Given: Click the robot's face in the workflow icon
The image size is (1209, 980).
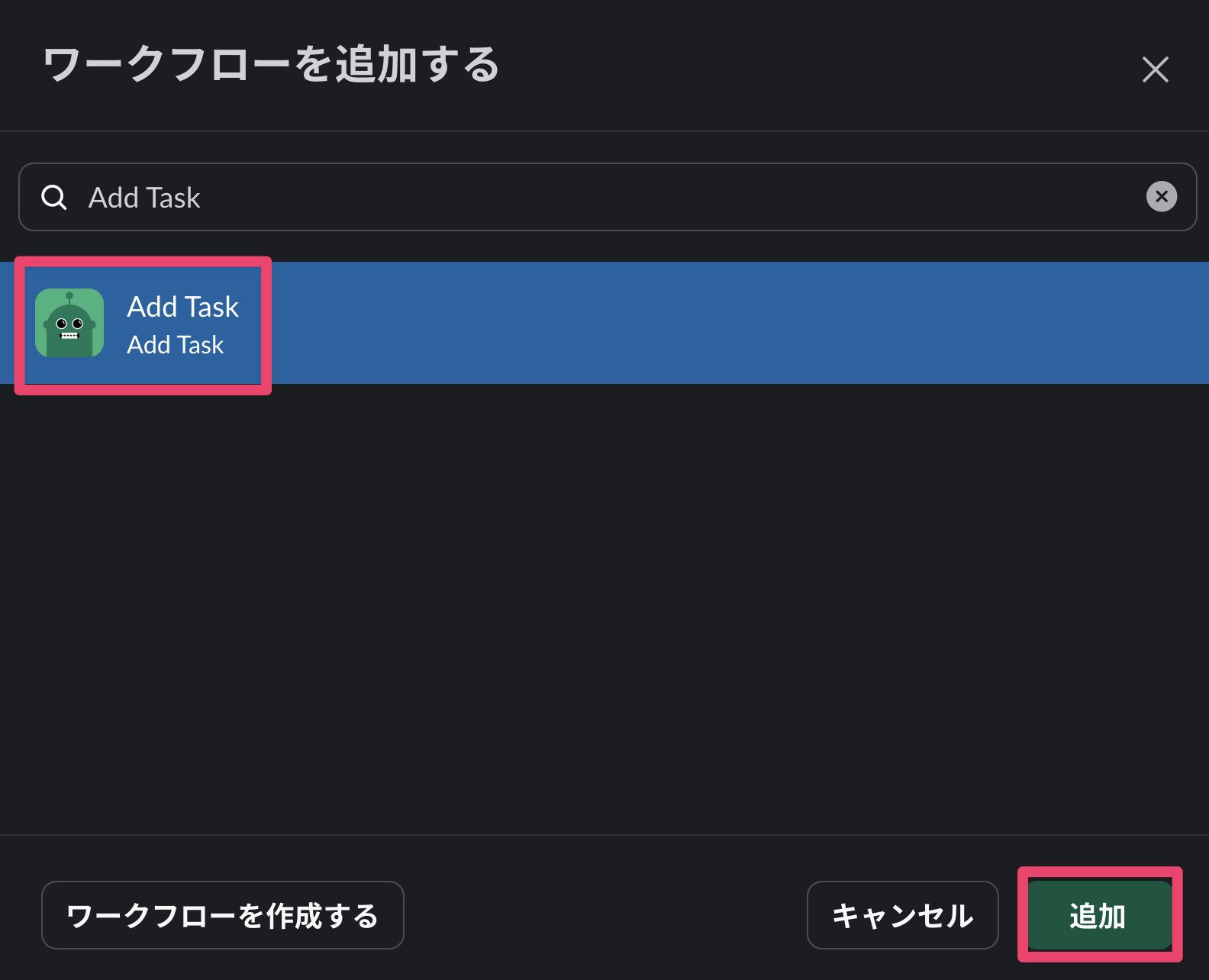Looking at the screenshot, I should click(x=69, y=328).
